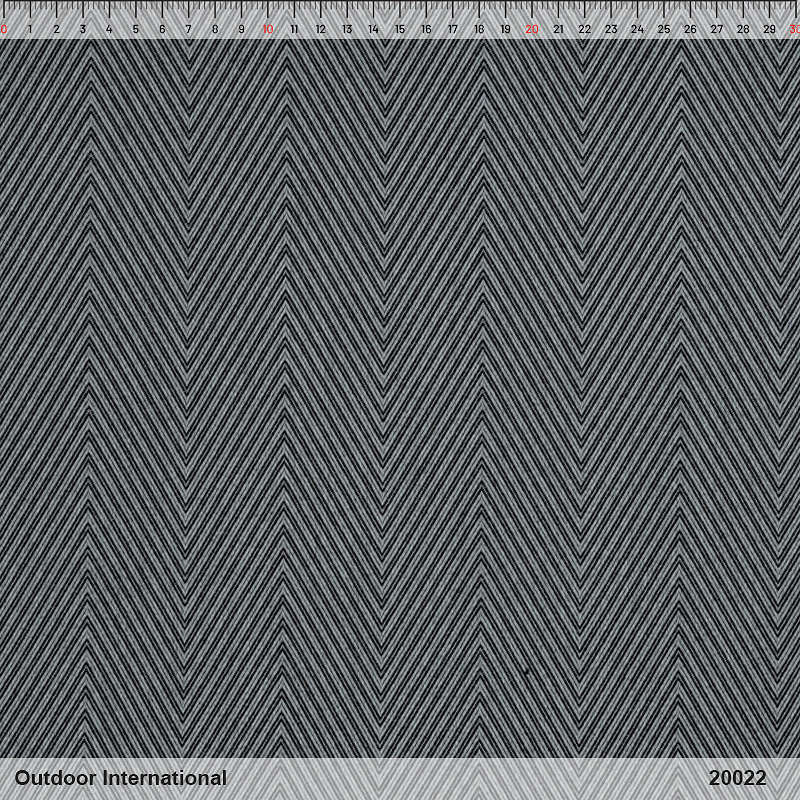This screenshot has width=800, height=800.
Task: Click the '18' ruler number
Action: pyautogui.click(x=479, y=29)
